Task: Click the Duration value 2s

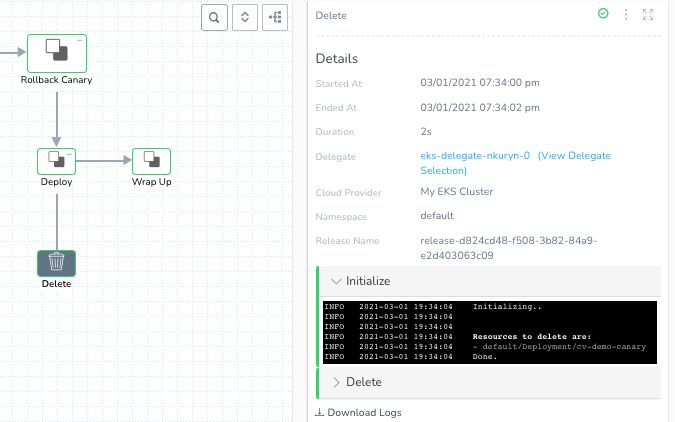Action: point(426,132)
